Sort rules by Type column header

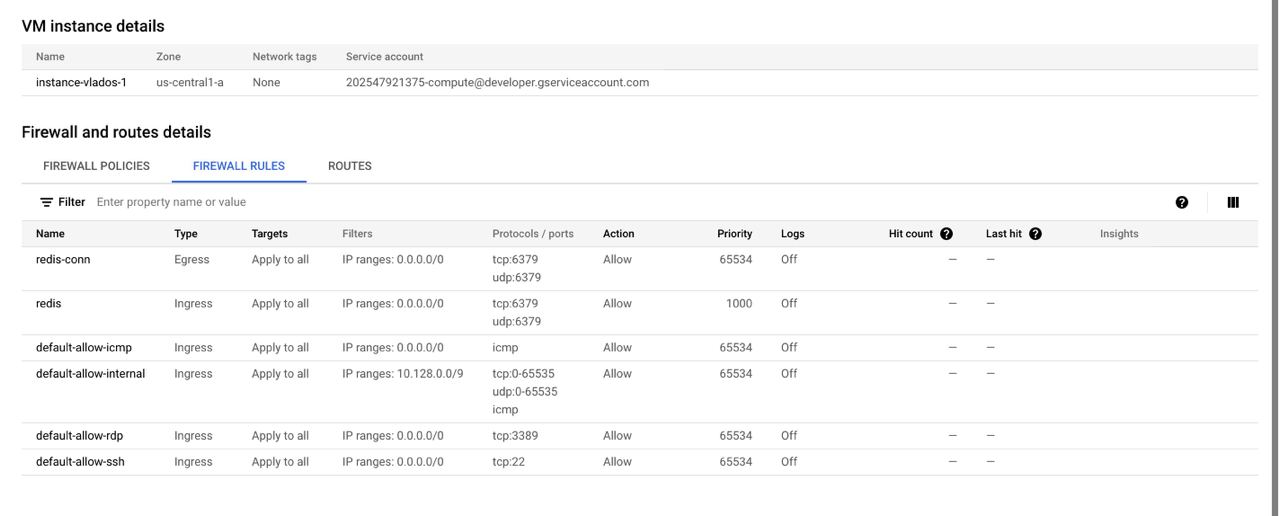[186, 234]
